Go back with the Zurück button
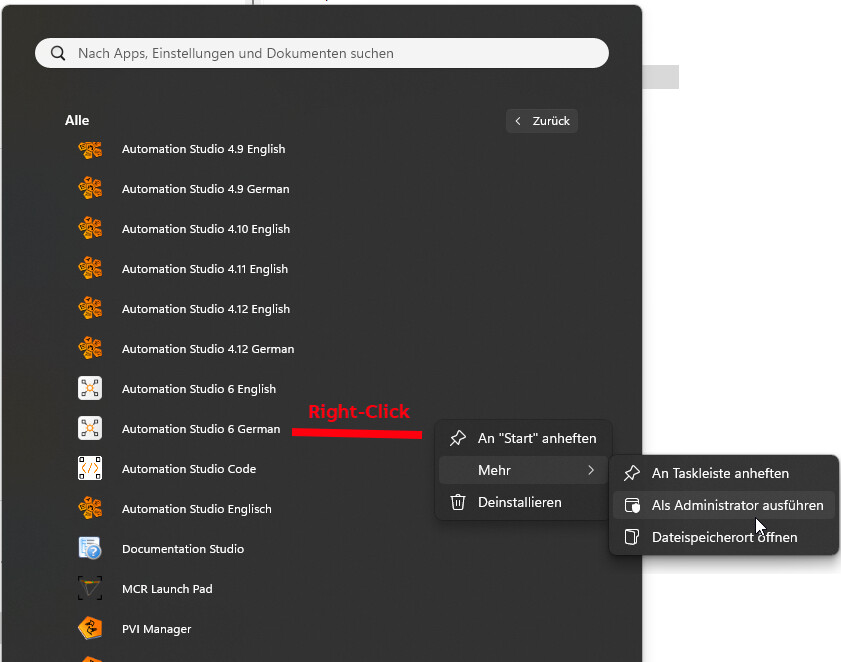 (542, 121)
